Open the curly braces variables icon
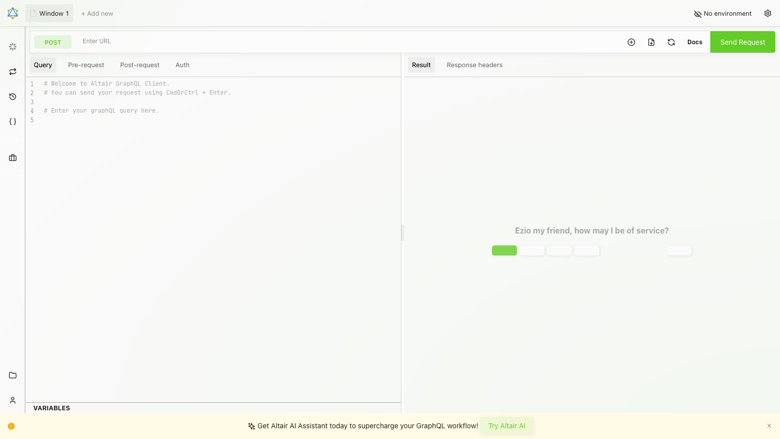780x439 pixels. coord(13,121)
